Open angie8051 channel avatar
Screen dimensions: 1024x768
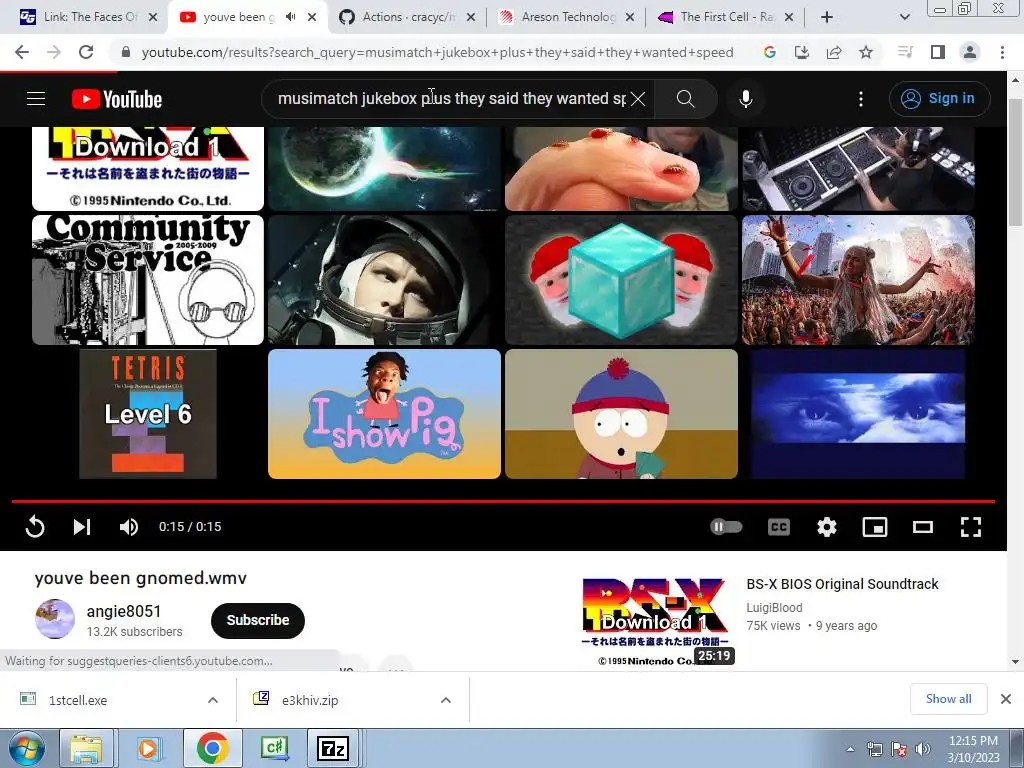coord(55,619)
